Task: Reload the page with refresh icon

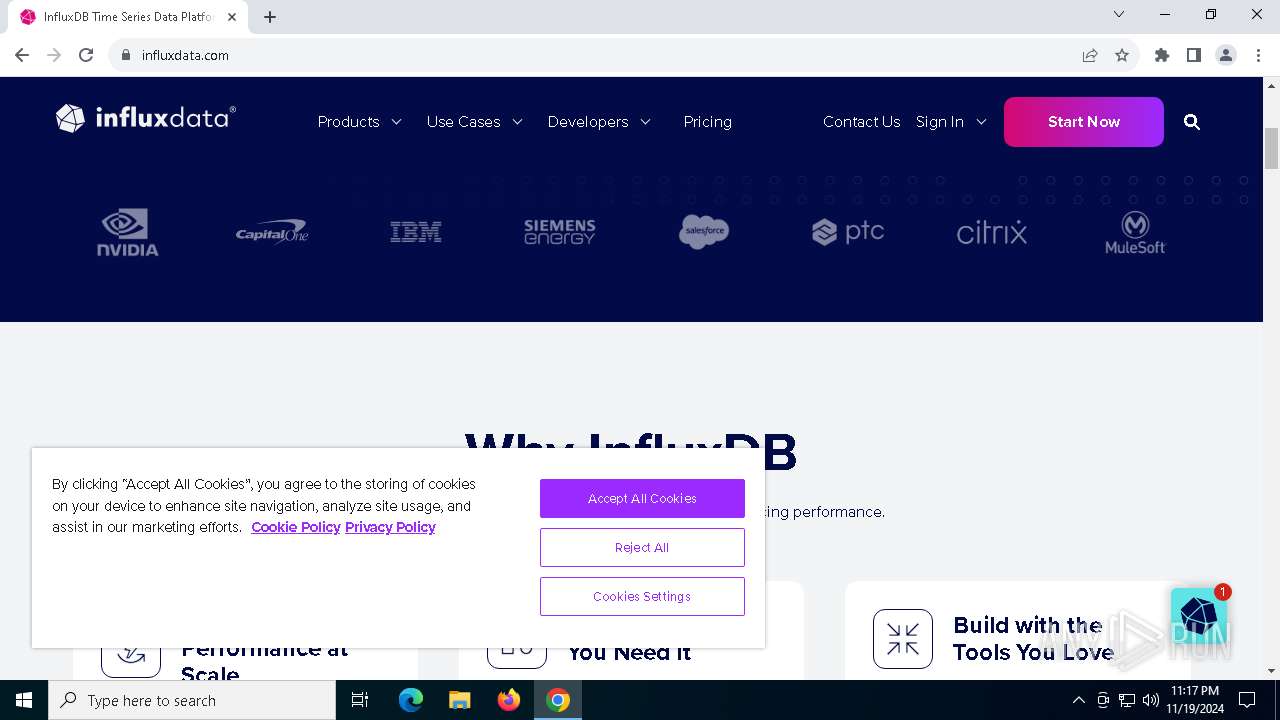Action: [86, 55]
